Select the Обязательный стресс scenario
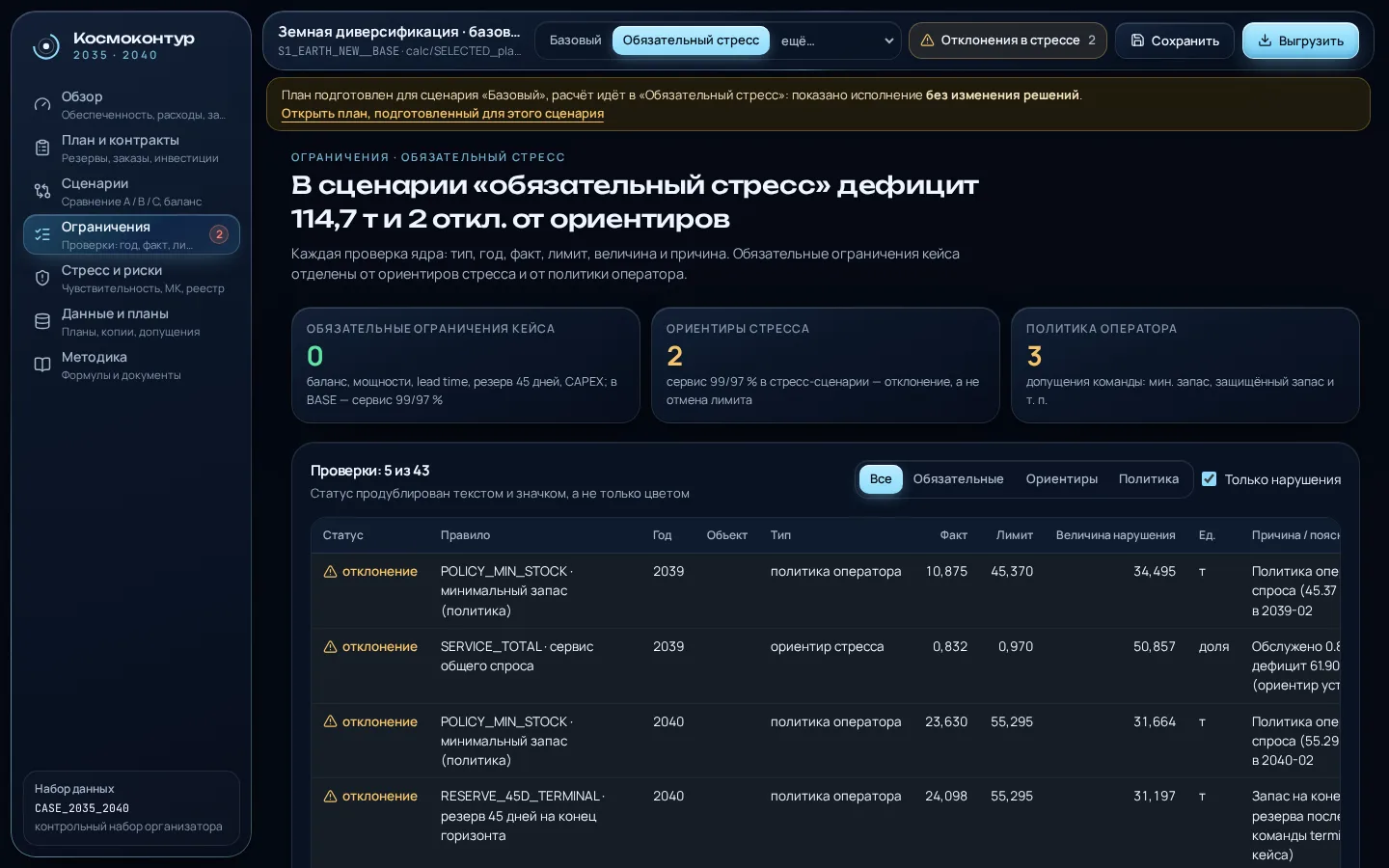This screenshot has width=1389, height=868. click(x=691, y=41)
